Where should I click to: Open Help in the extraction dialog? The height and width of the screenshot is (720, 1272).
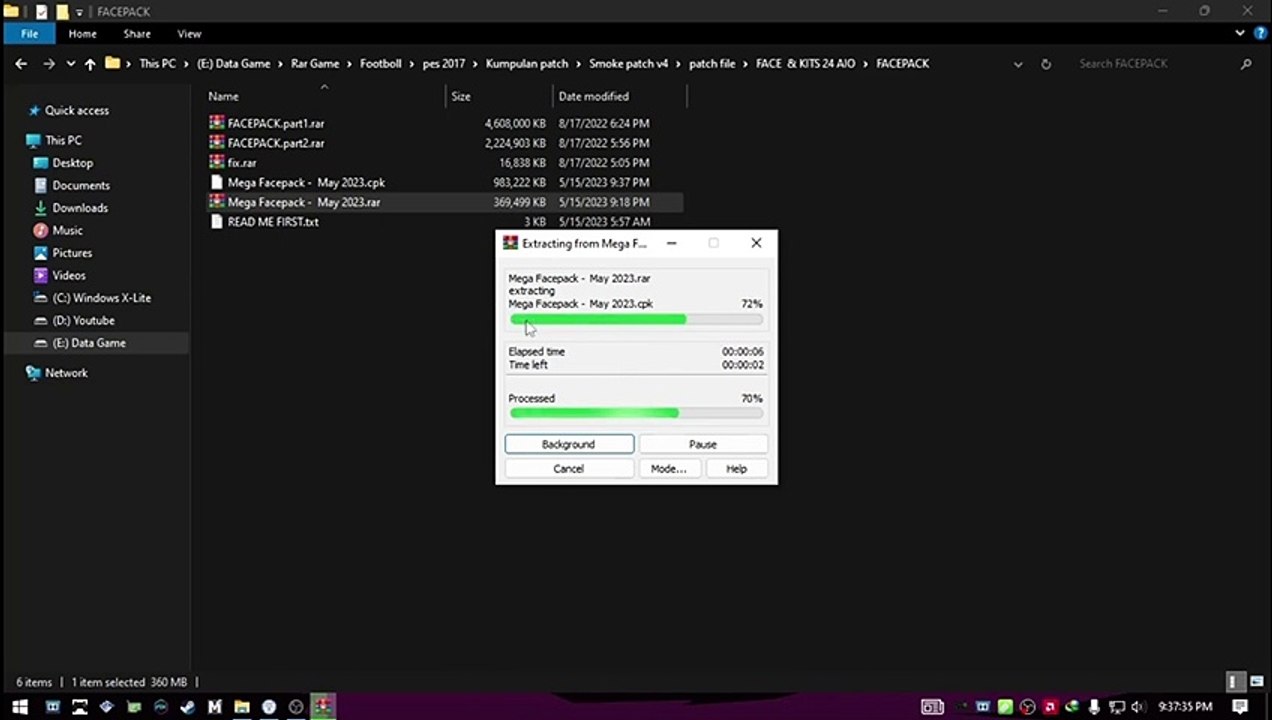tap(737, 468)
